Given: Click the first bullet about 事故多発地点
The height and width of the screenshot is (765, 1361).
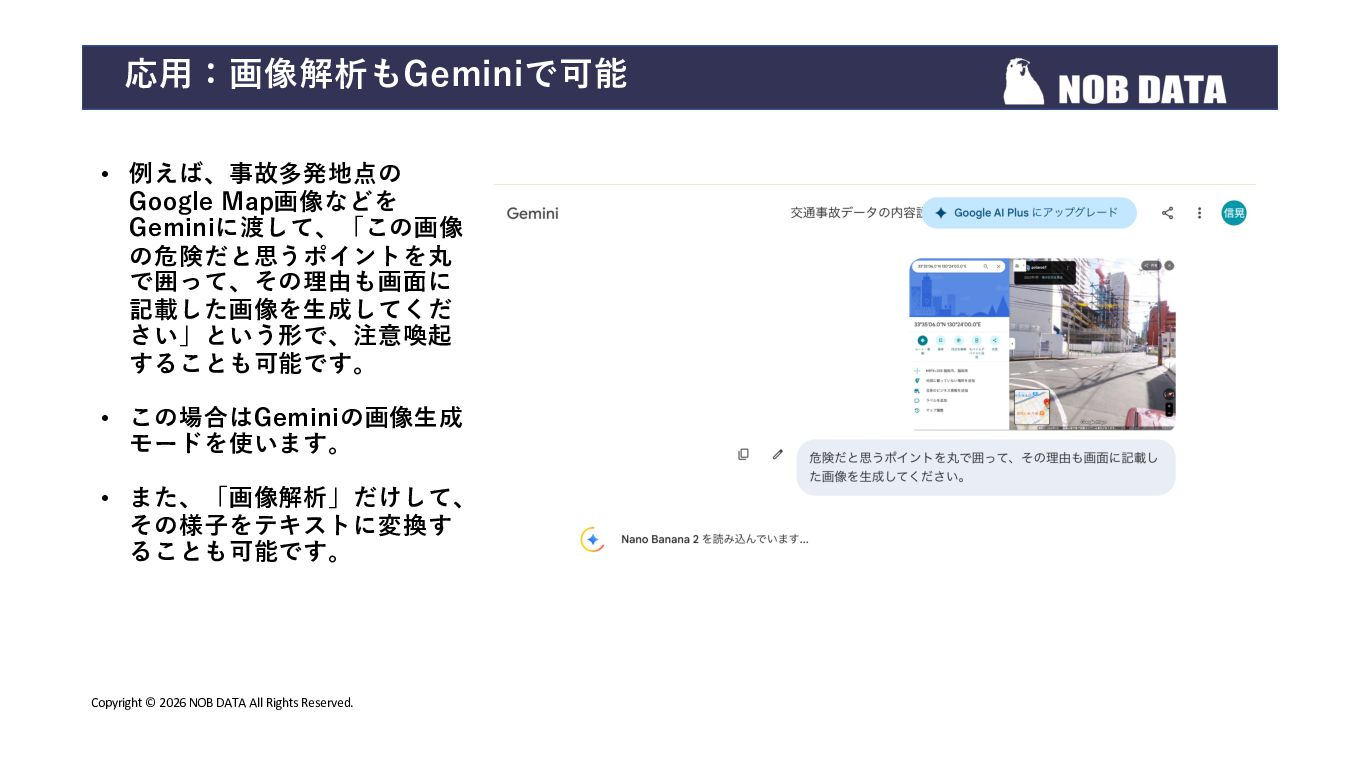Looking at the screenshot, I should pos(297,268).
